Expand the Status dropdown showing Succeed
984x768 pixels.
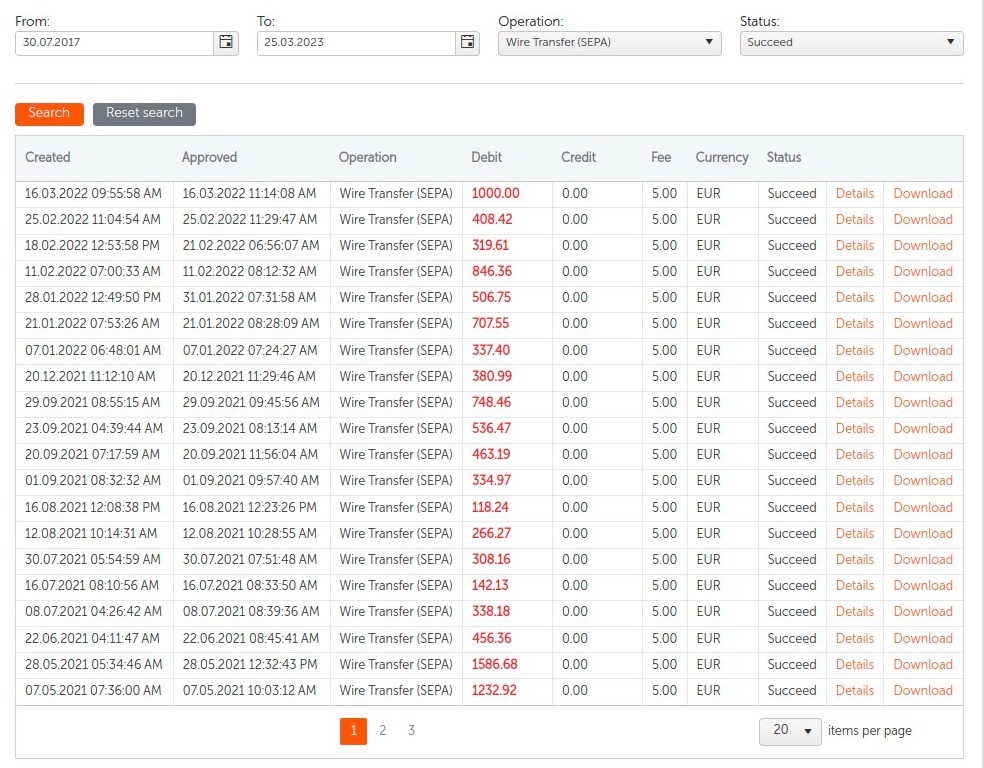tap(851, 43)
